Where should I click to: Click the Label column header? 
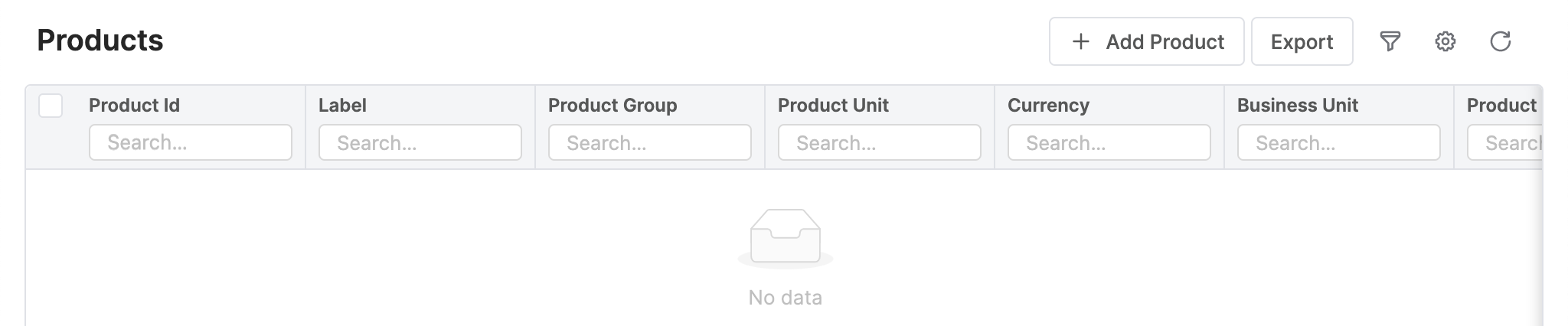(342, 106)
